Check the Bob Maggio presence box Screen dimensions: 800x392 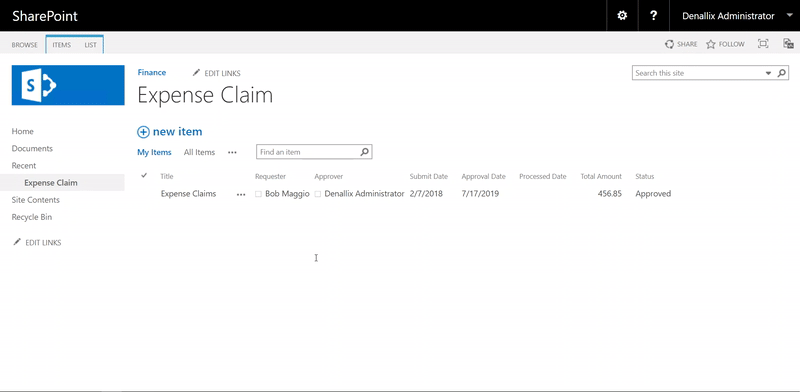coord(258,194)
